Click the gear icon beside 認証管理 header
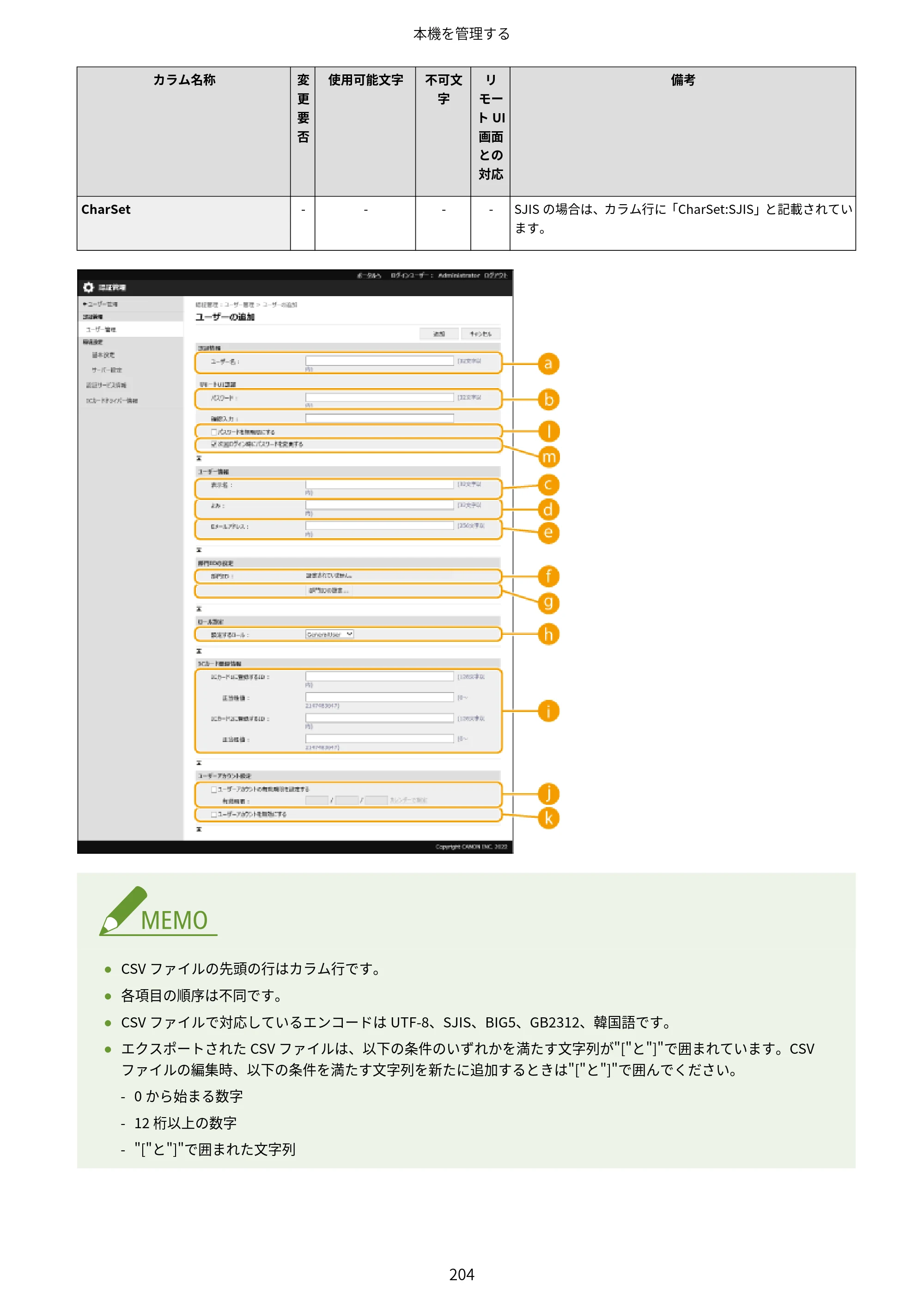Viewport: 924px width, 1307px height. [88, 287]
